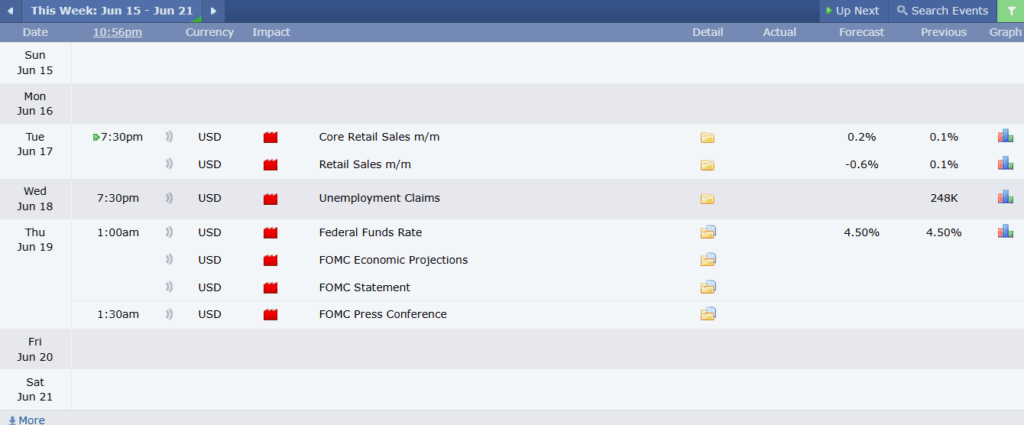Image resolution: width=1024 pixels, height=425 pixels.
Task: Click graph icon for Retail Sales m/m
Action: coord(1005,163)
